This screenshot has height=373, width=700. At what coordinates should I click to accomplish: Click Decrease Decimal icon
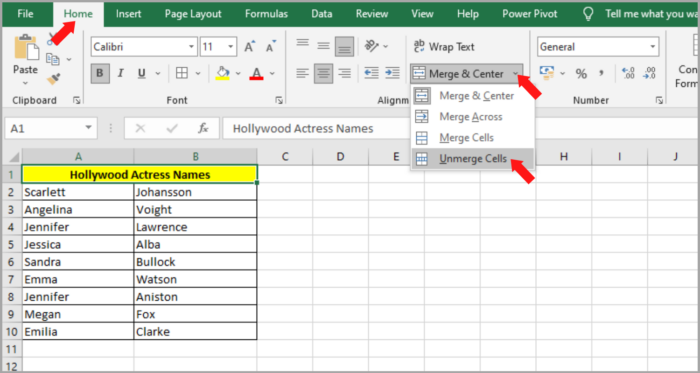650,73
